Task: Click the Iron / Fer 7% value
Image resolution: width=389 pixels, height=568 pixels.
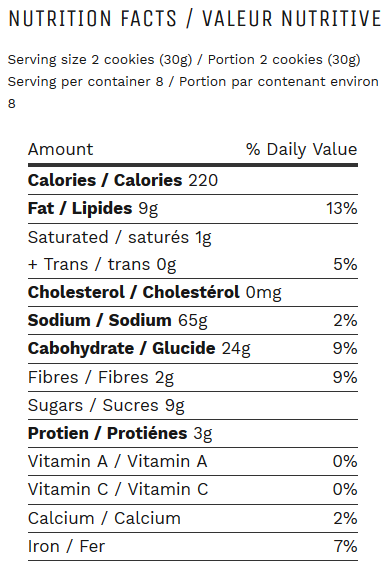Action: point(346,546)
